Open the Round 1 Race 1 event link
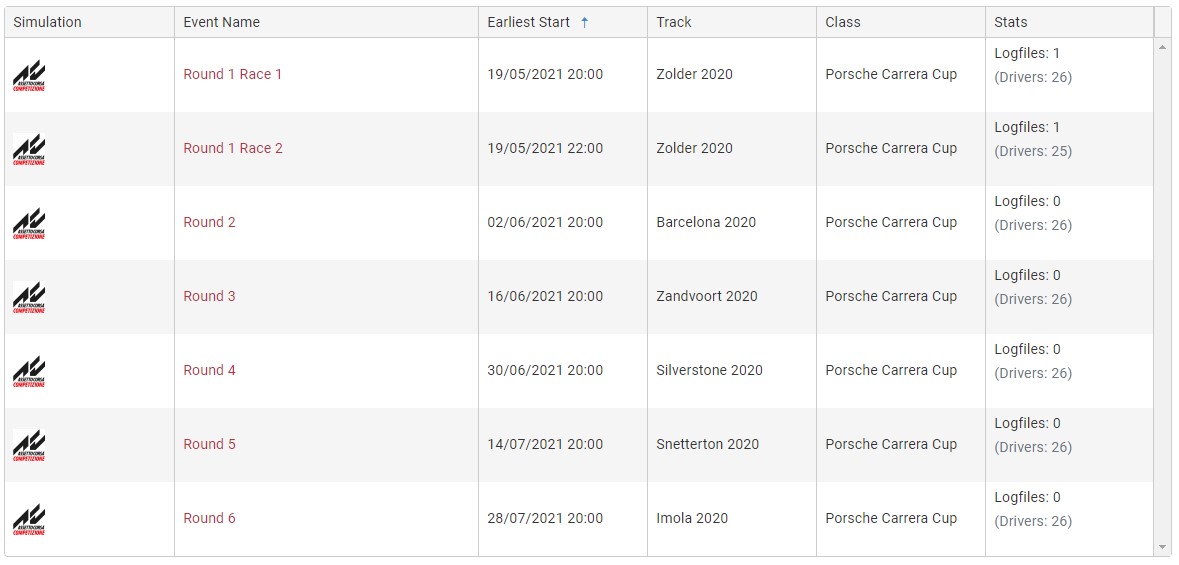The height and width of the screenshot is (565, 1179). click(x=233, y=74)
